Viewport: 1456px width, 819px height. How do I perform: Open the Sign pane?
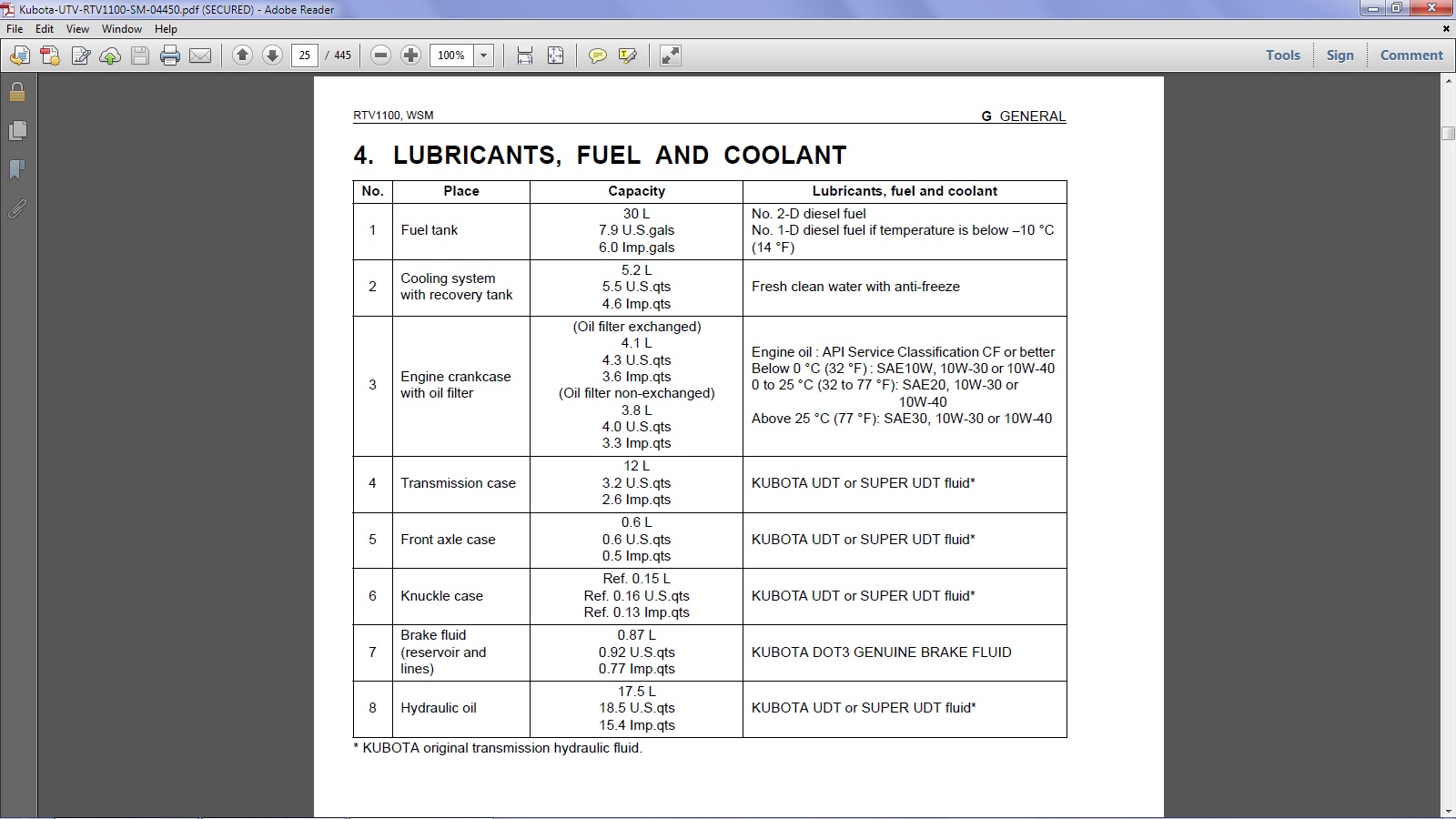[x=1340, y=55]
